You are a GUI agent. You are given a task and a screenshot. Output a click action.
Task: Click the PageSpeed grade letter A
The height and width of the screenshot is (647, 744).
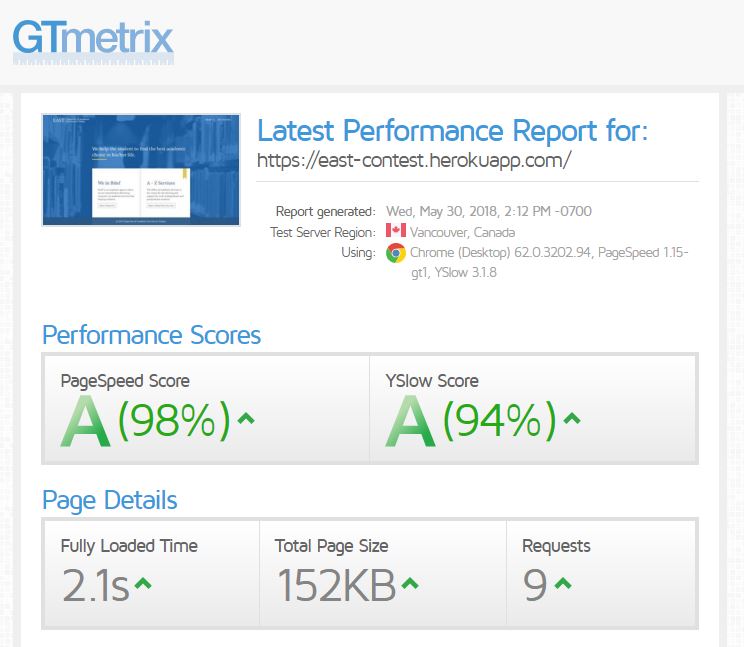point(85,422)
